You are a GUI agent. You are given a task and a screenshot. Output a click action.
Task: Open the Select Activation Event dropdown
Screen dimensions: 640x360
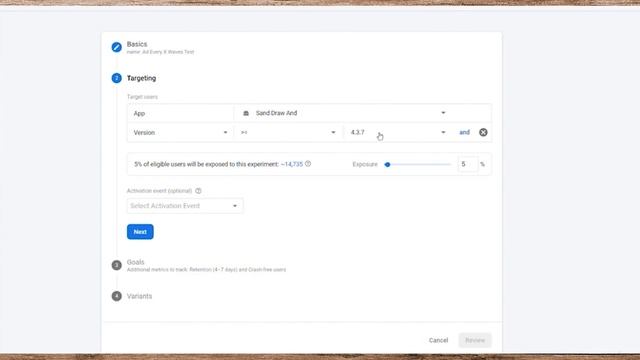(x=185, y=206)
